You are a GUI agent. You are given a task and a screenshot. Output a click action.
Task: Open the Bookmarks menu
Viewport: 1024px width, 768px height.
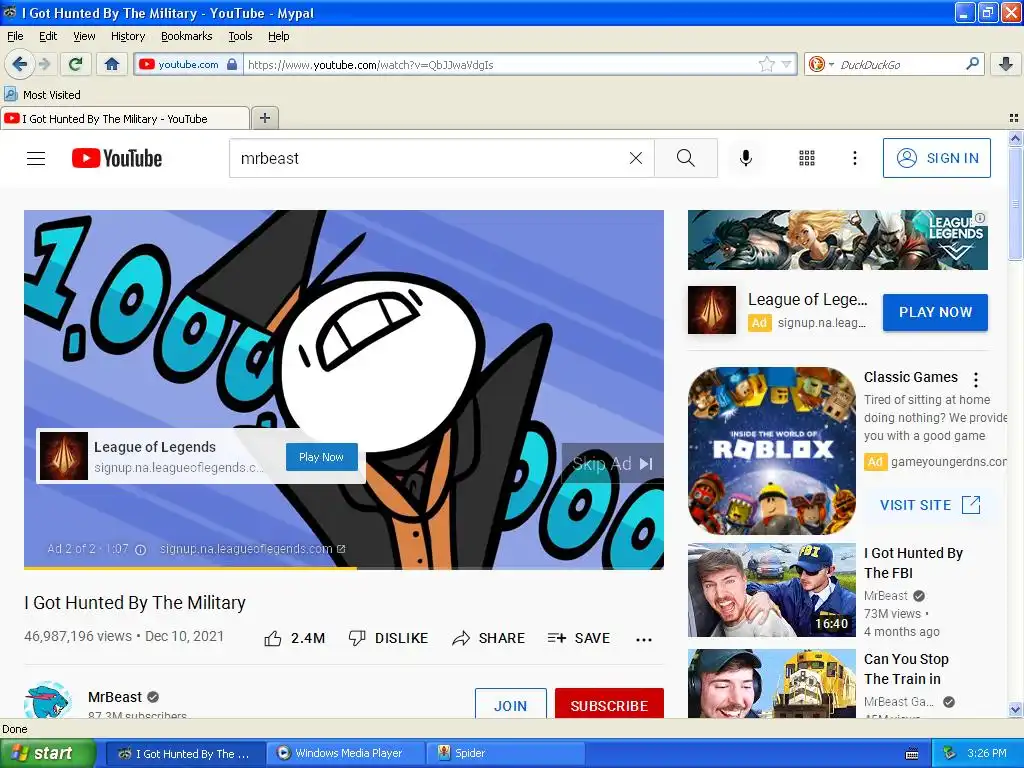click(187, 36)
